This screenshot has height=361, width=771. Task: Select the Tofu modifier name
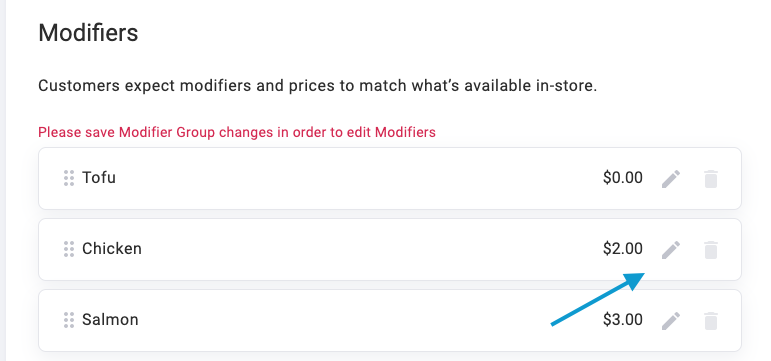(x=99, y=178)
